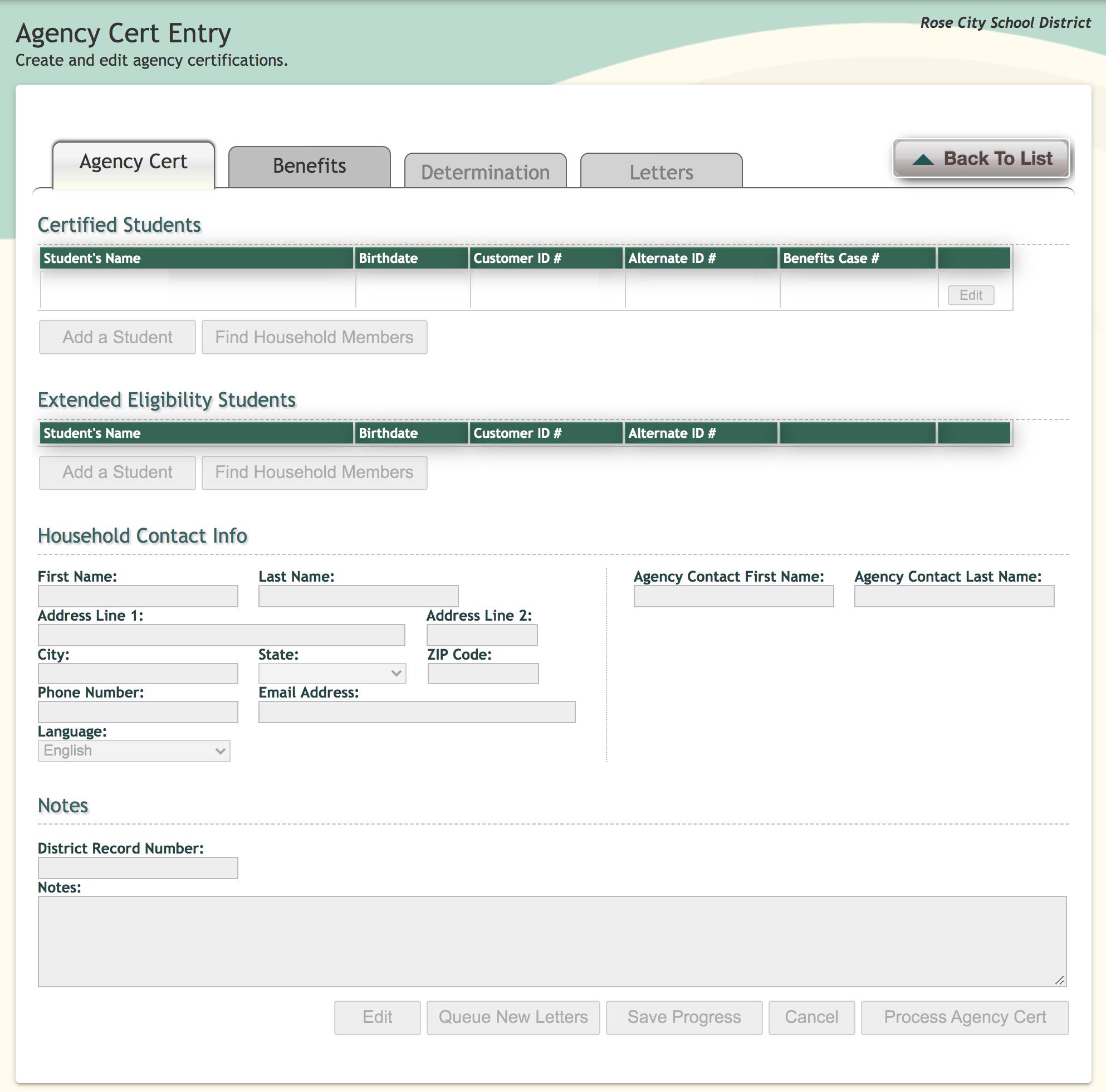Grab the Notes textarea resize handle

pyautogui.click(x=1060, y=981)
